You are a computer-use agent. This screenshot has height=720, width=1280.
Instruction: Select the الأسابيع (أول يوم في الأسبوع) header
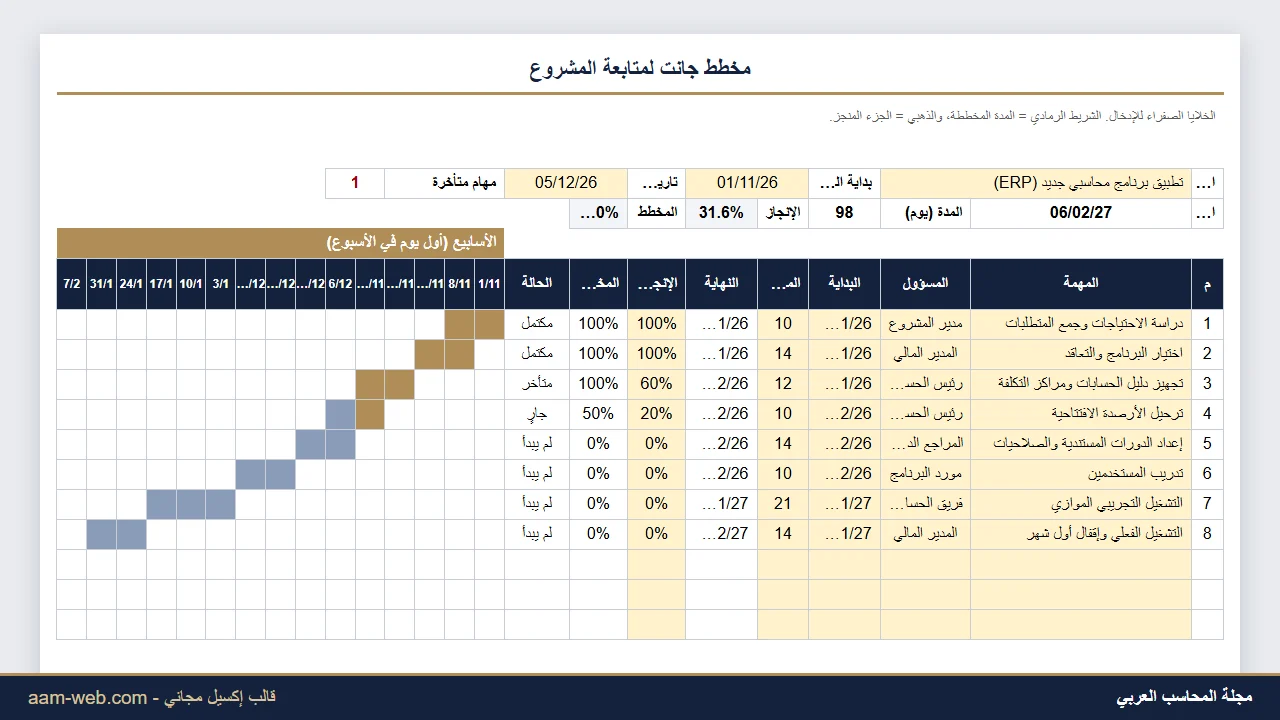tap(281, 243)
